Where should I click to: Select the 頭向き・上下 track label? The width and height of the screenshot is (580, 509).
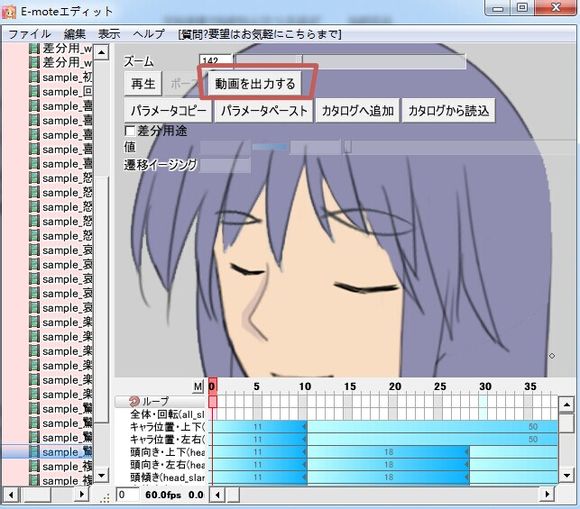[167, 452]
